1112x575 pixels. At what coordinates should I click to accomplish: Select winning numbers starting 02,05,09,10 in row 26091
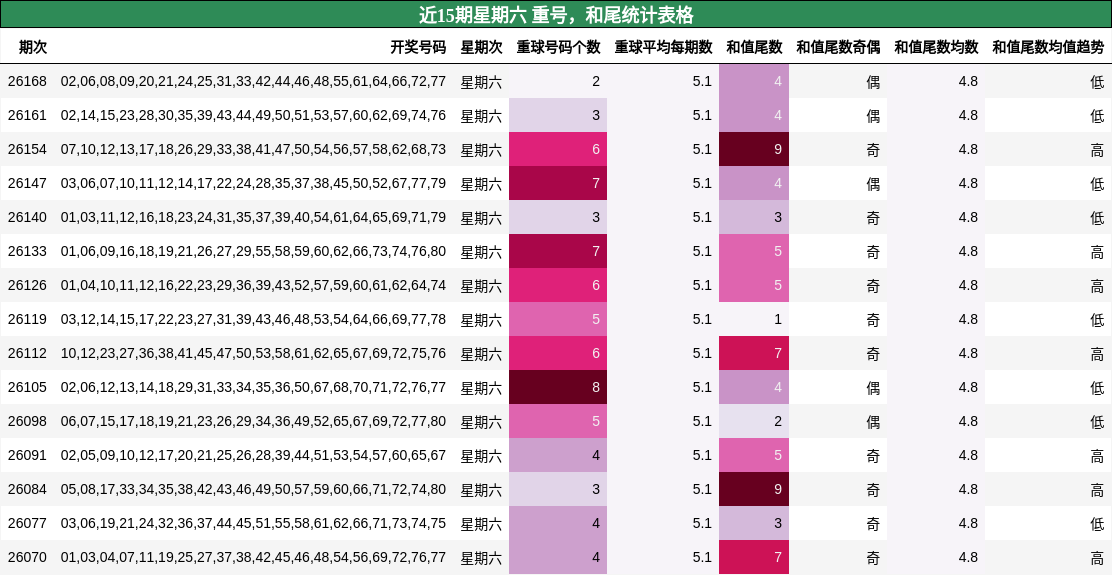pos(253,456)
